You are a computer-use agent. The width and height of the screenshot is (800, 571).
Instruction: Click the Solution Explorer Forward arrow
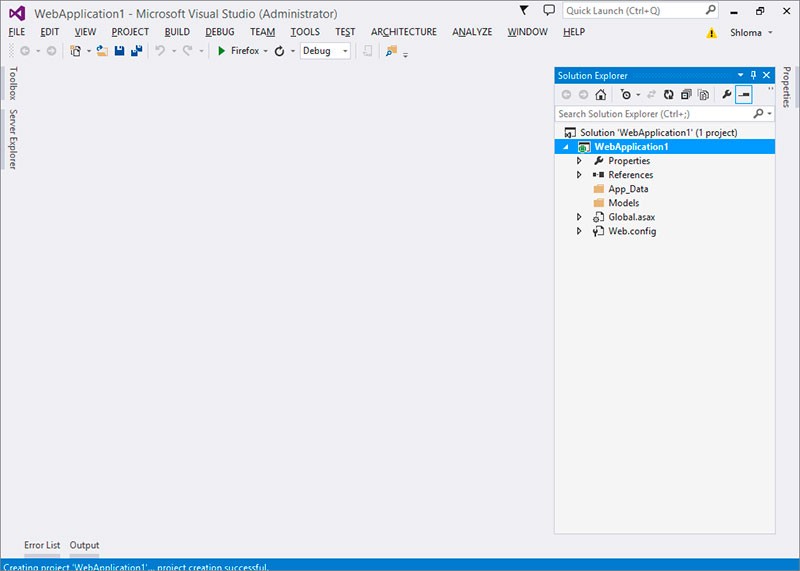pos(584,94)
